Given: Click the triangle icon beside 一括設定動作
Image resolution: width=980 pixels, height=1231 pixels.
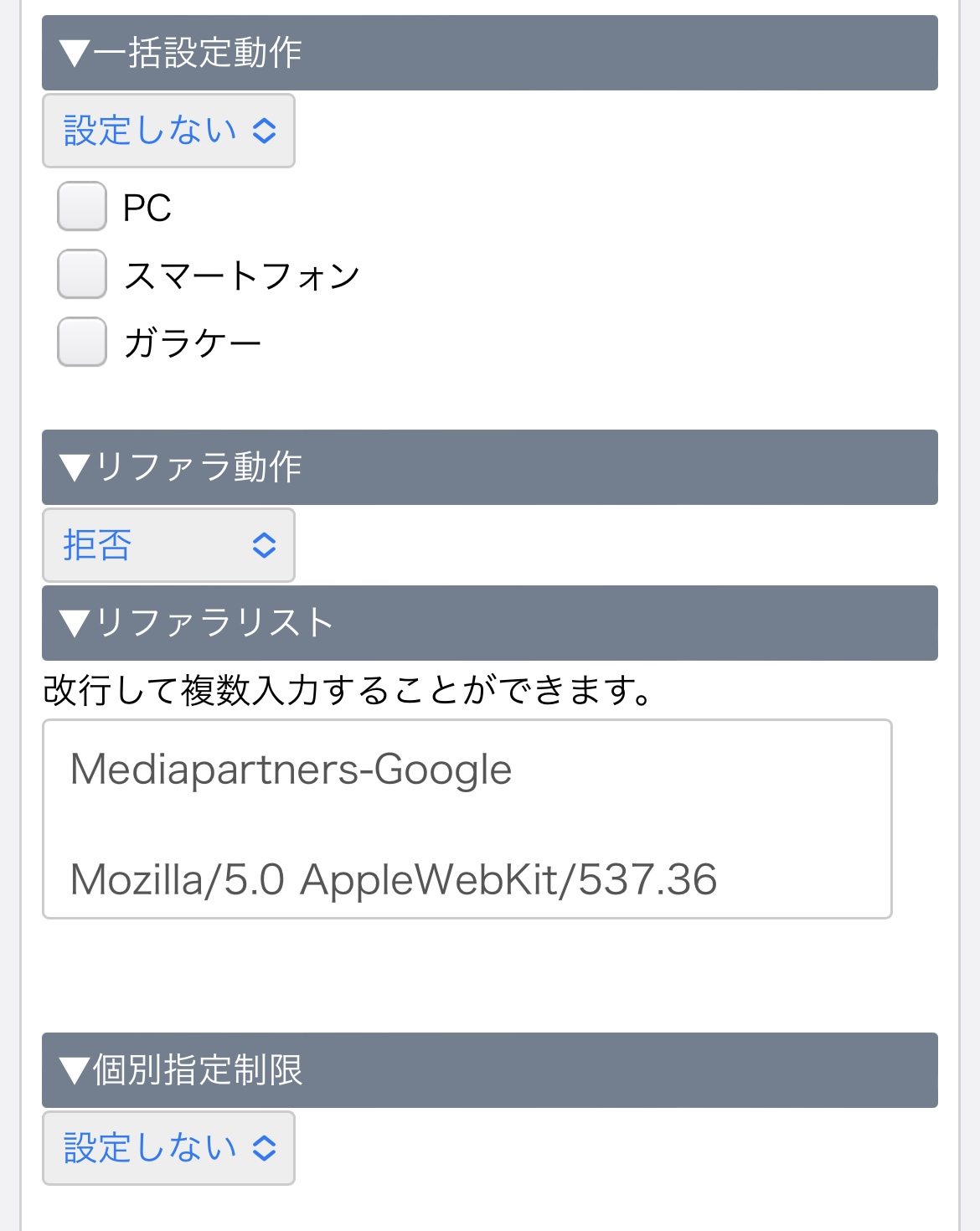Looking at the screenshot, I should coord(75,54).
